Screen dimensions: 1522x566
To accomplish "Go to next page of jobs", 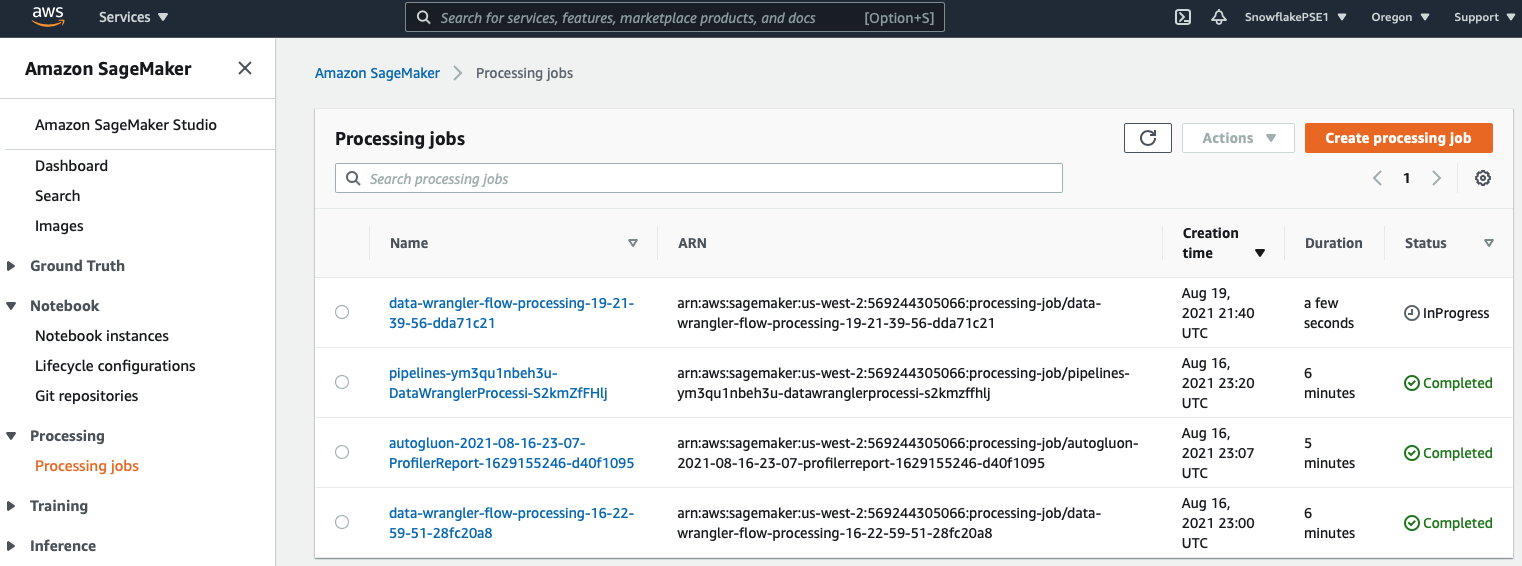I will click(x=1437, y=178).
